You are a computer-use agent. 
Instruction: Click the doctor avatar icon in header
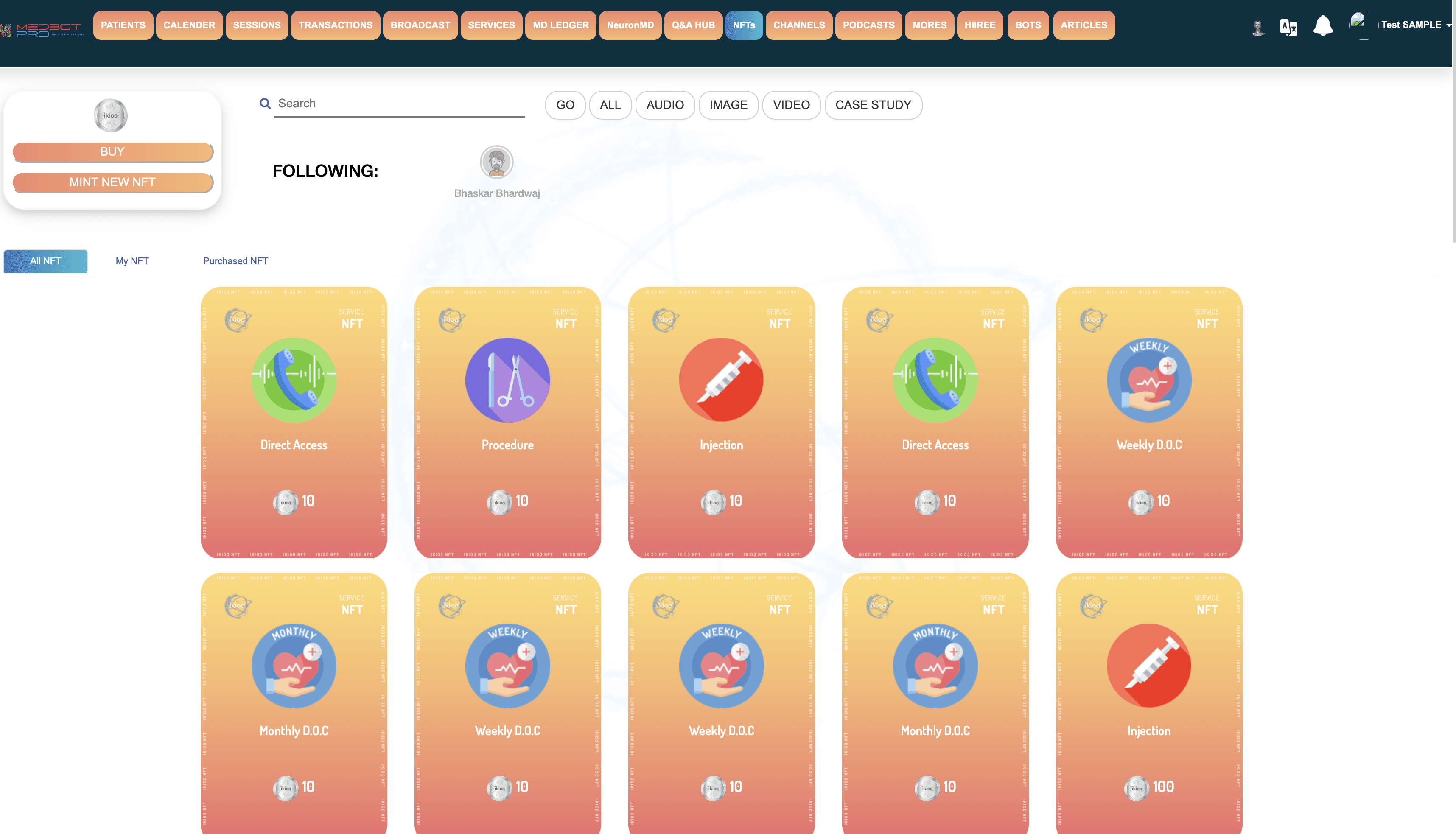pos(1257,27)
